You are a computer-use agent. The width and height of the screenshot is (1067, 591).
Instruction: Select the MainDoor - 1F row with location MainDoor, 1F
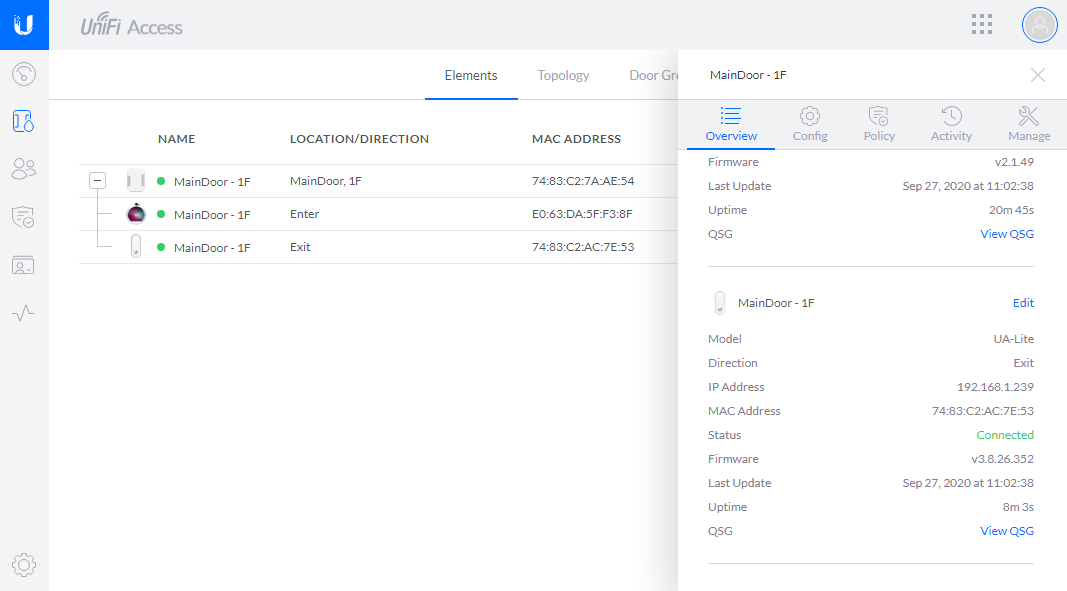(378, 181)
